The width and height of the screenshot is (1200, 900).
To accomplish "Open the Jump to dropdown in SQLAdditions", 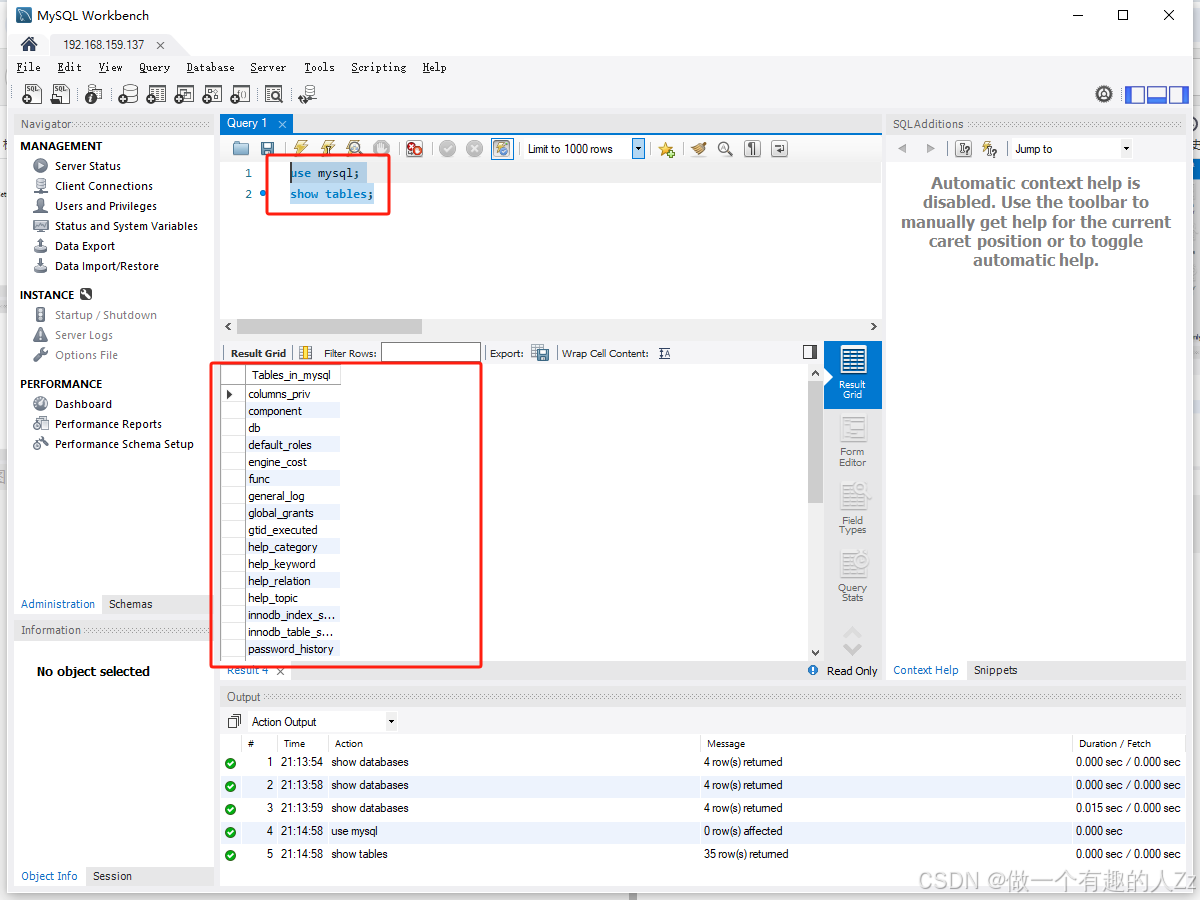I will pos(1126,149).
